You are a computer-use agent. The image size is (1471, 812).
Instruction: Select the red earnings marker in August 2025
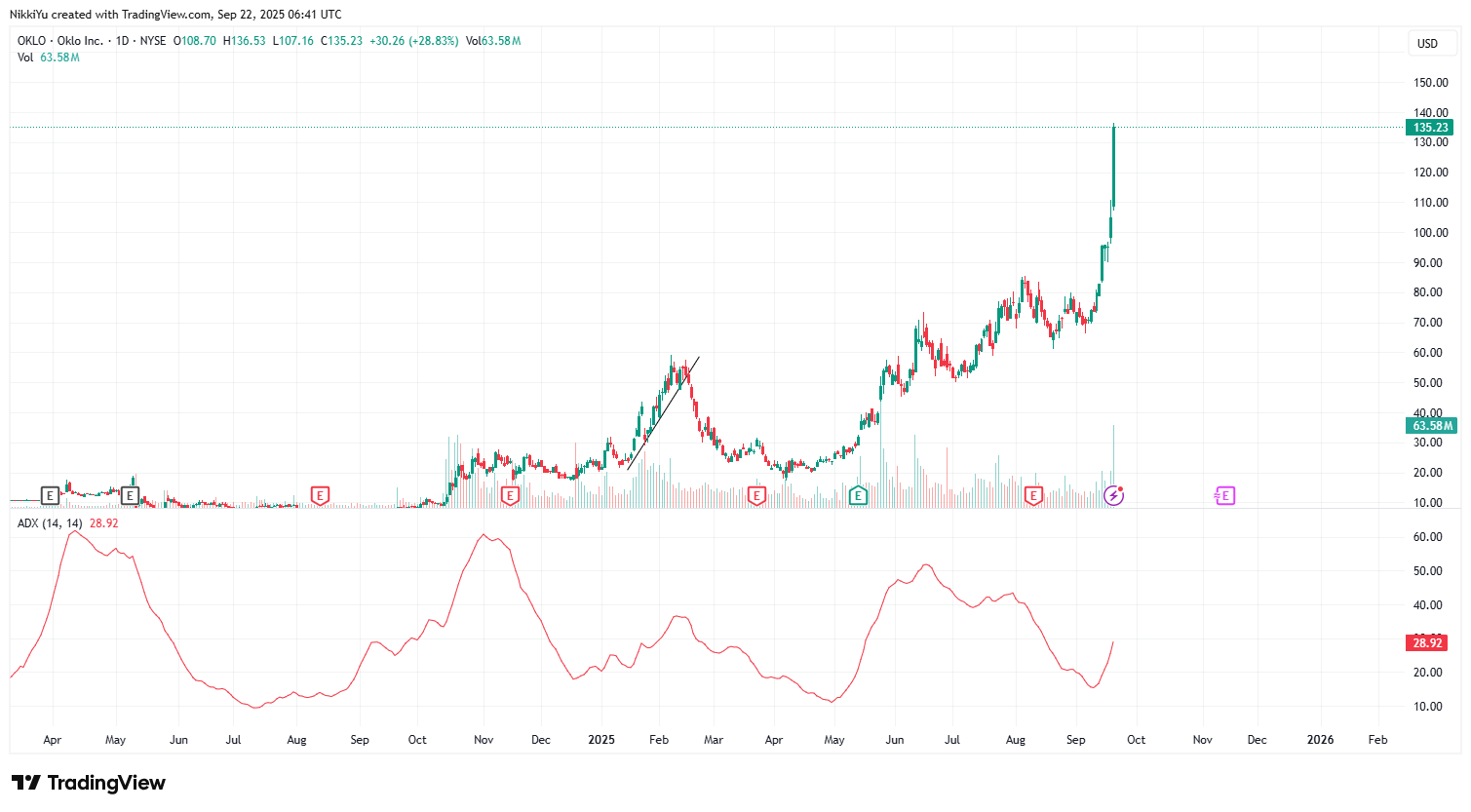click(x=1033, y=496)
